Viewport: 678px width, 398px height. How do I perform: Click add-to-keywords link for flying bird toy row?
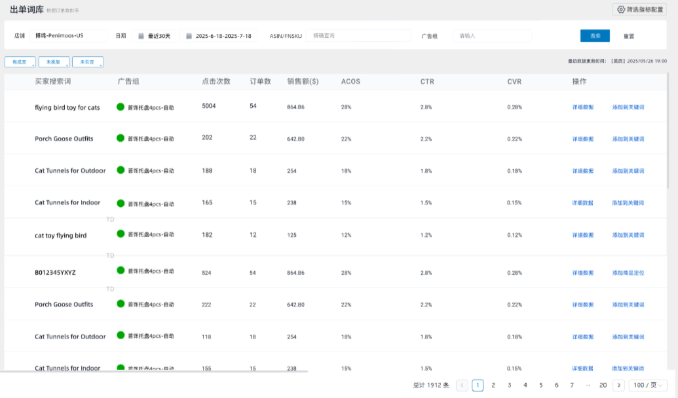tap(628, 107)
